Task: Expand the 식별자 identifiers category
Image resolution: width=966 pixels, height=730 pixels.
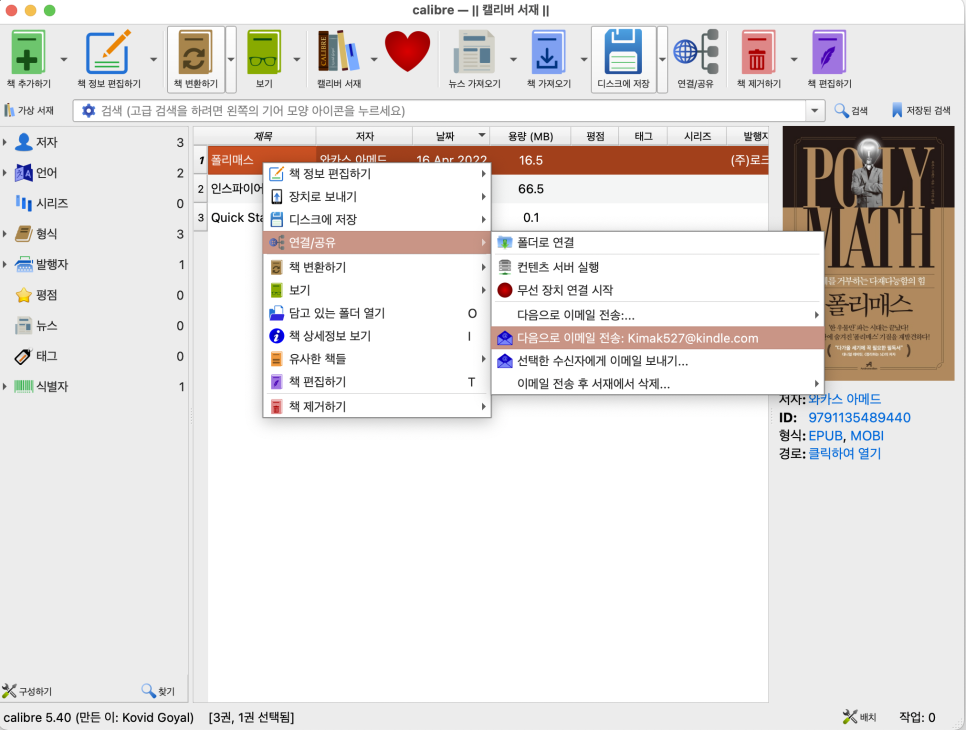Action: click(5, 386)
